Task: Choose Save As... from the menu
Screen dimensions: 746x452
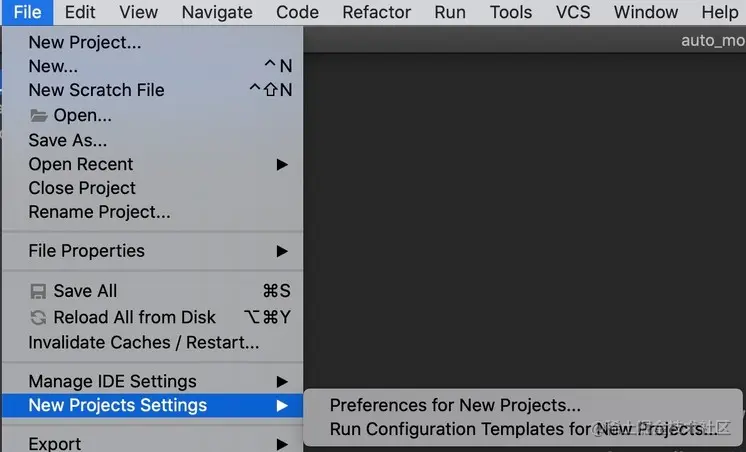Action: coord(67,140)
